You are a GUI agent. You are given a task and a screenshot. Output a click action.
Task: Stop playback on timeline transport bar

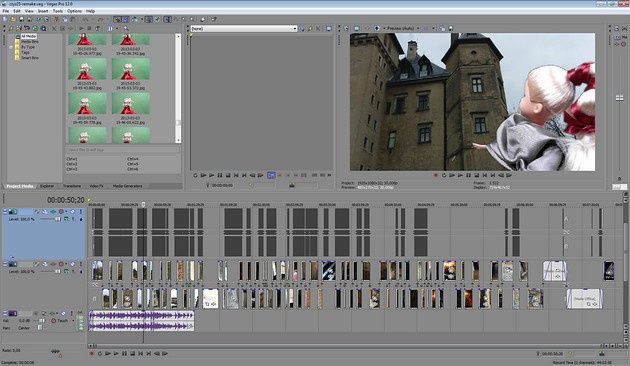click(x=132, y=354)
